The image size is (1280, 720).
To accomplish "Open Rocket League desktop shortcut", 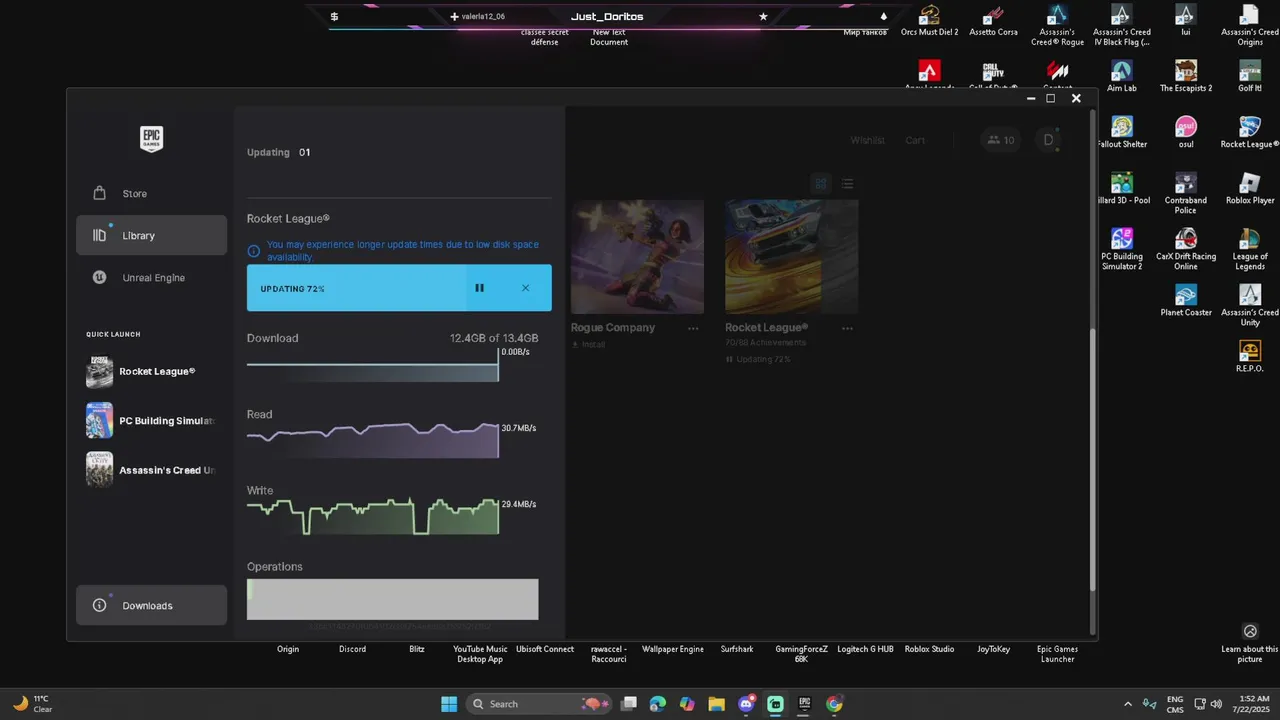I will click(x=1249, y=132).
